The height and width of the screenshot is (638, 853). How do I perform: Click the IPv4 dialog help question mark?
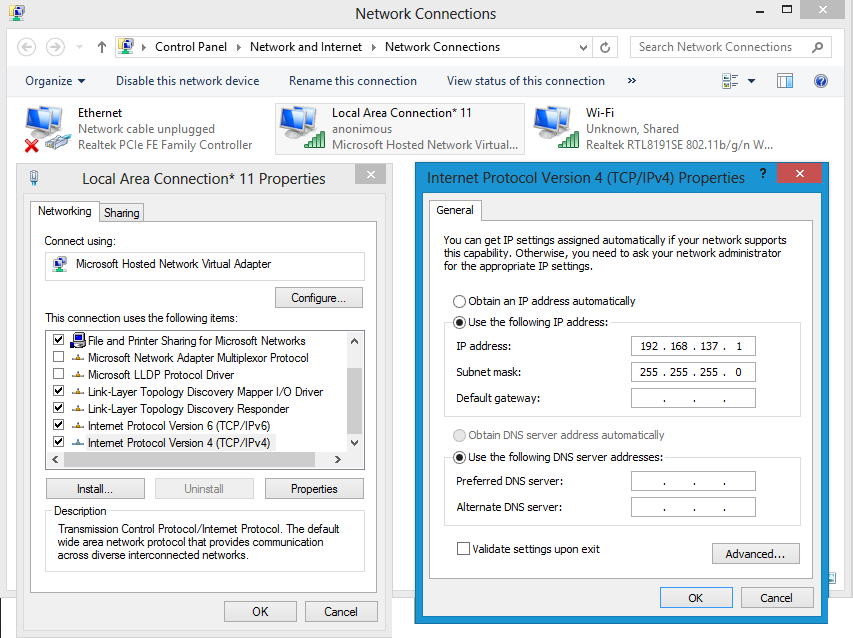763,174
